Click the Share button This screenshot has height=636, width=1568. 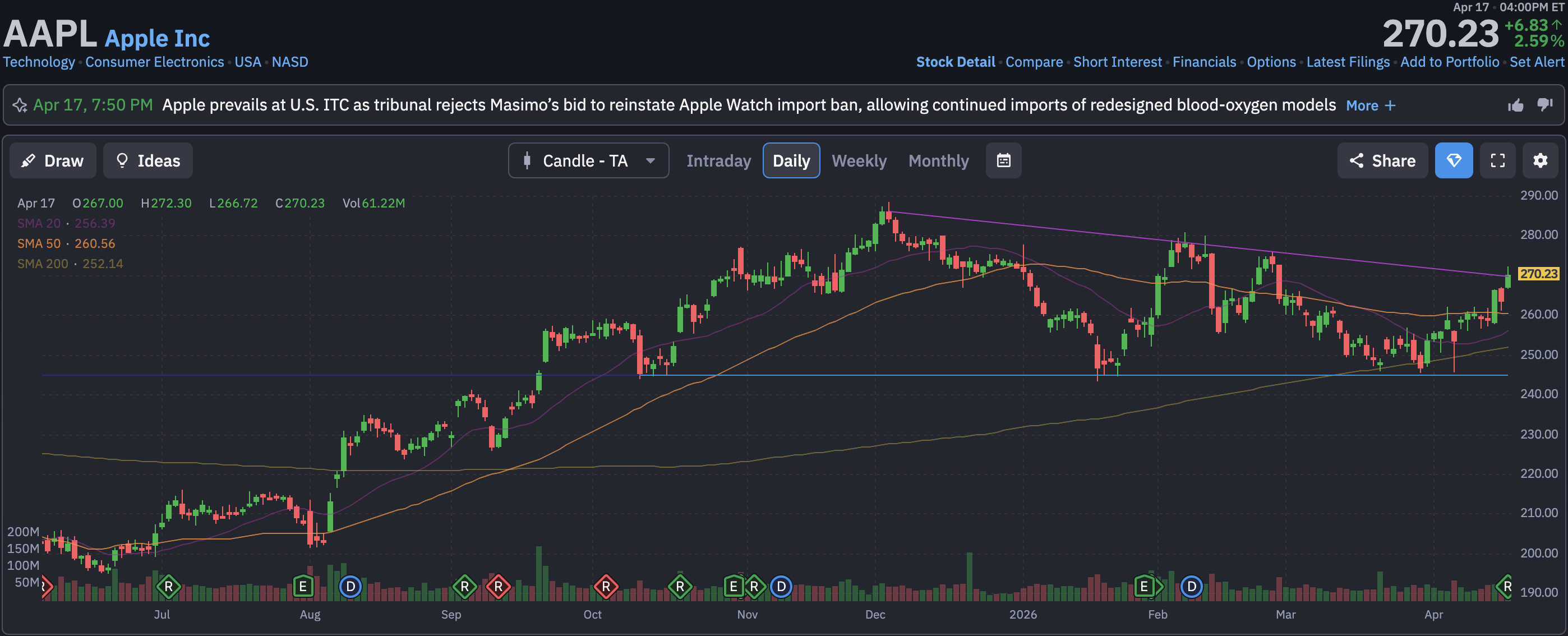(1382, 160)
